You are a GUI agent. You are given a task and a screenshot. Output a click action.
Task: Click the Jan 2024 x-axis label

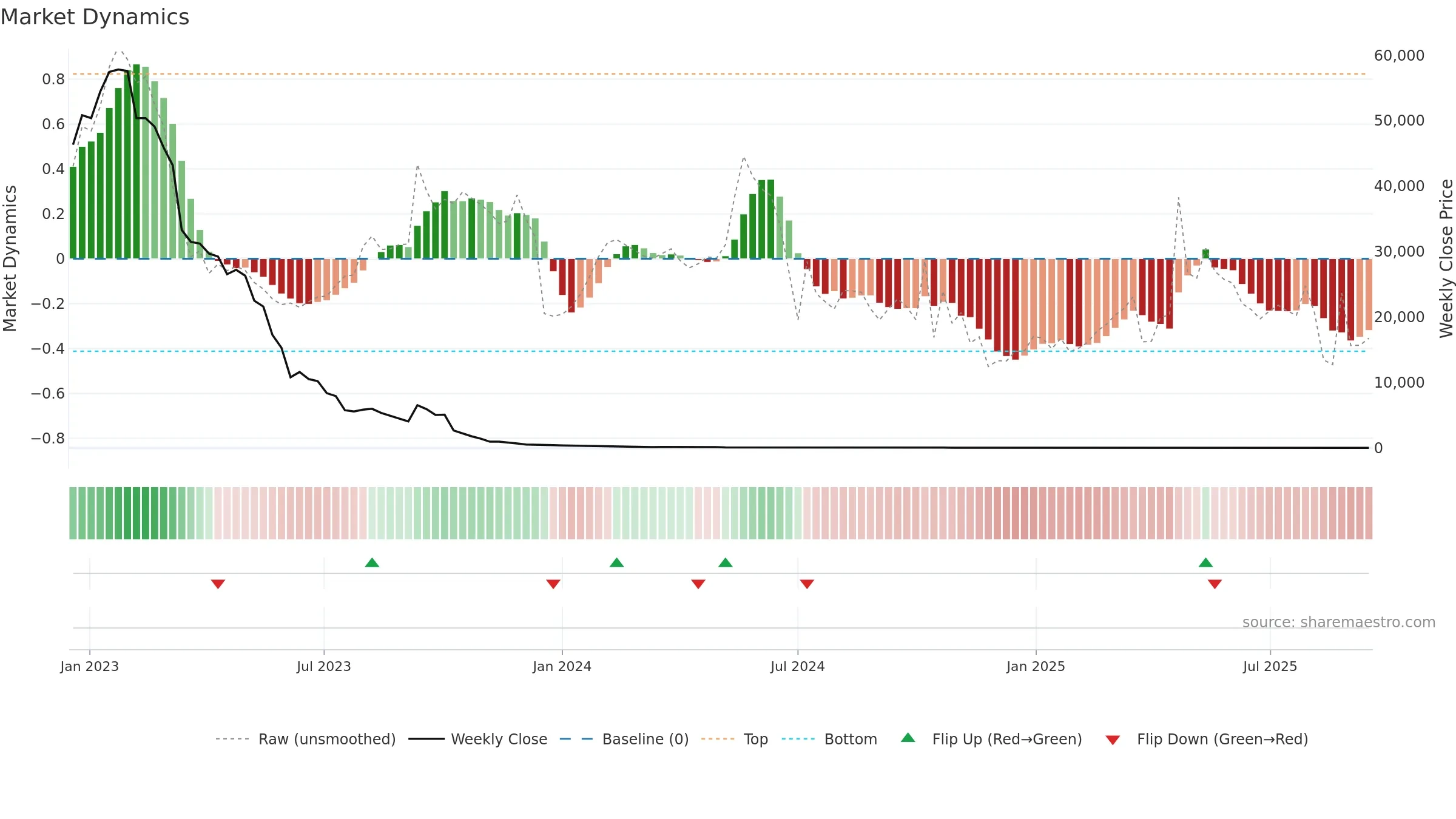pyautogui.click(x=562, y=666)
